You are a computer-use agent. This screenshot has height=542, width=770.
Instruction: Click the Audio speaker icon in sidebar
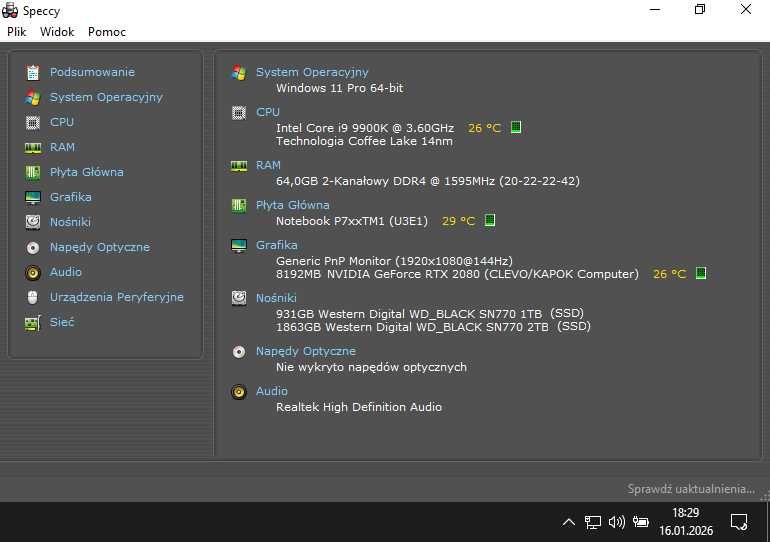click(x=33, y=272)
